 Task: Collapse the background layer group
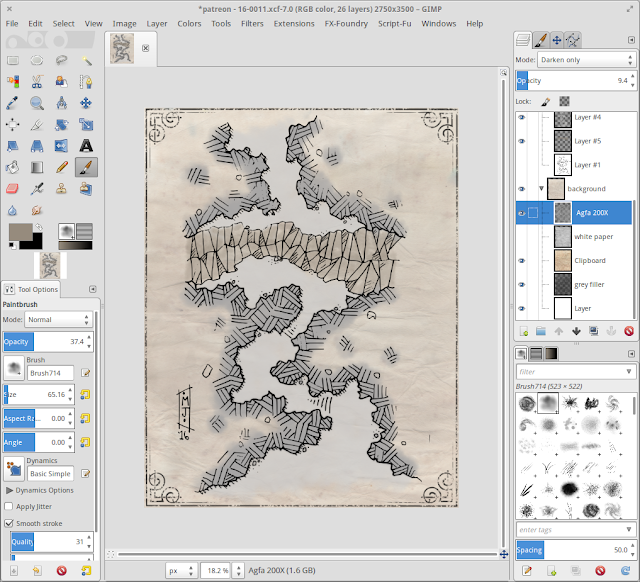pyautogui.click(x=541, y=188)
